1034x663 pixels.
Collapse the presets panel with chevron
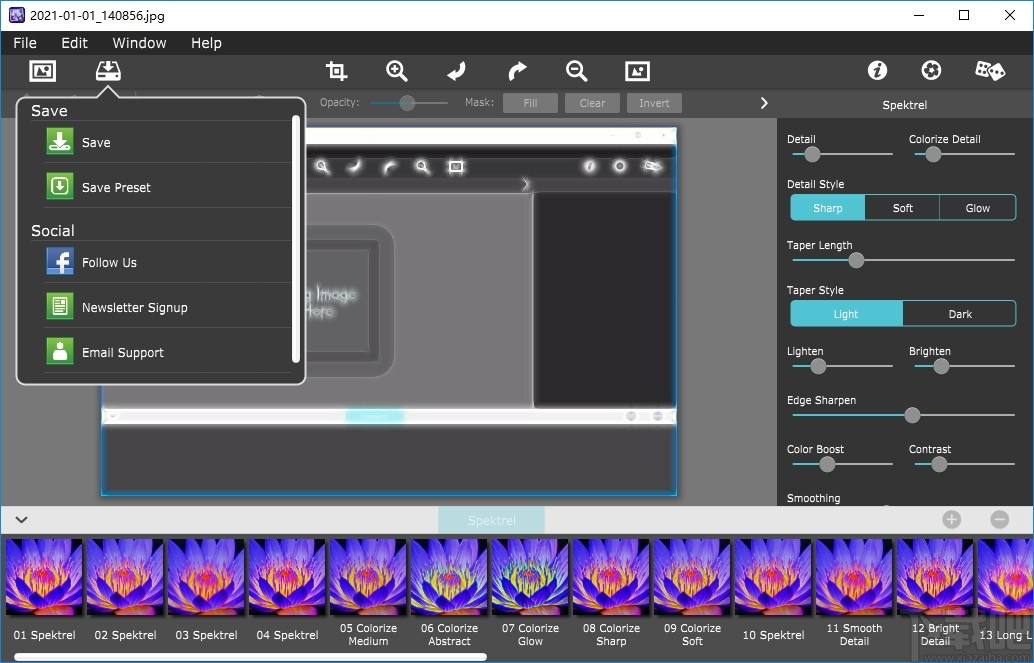pos(21,520)
